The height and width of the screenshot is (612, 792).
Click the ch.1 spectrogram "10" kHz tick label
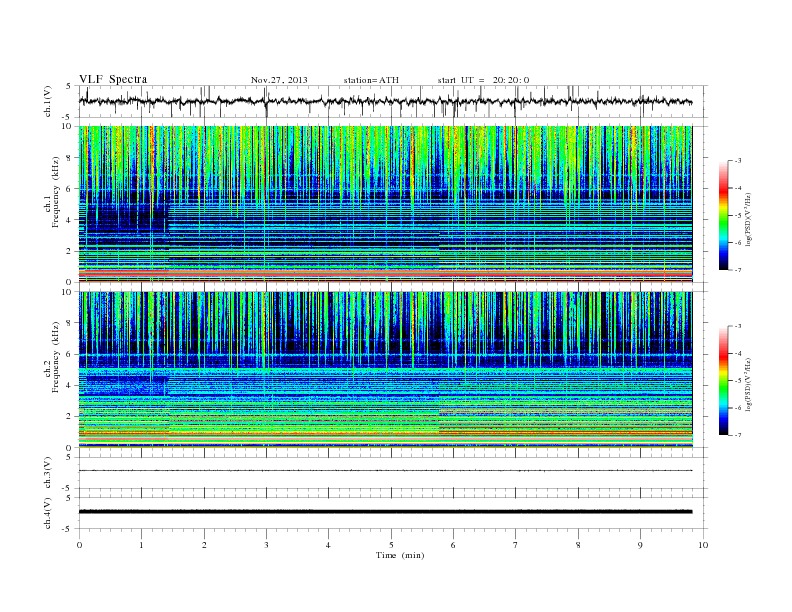(68, 126)
